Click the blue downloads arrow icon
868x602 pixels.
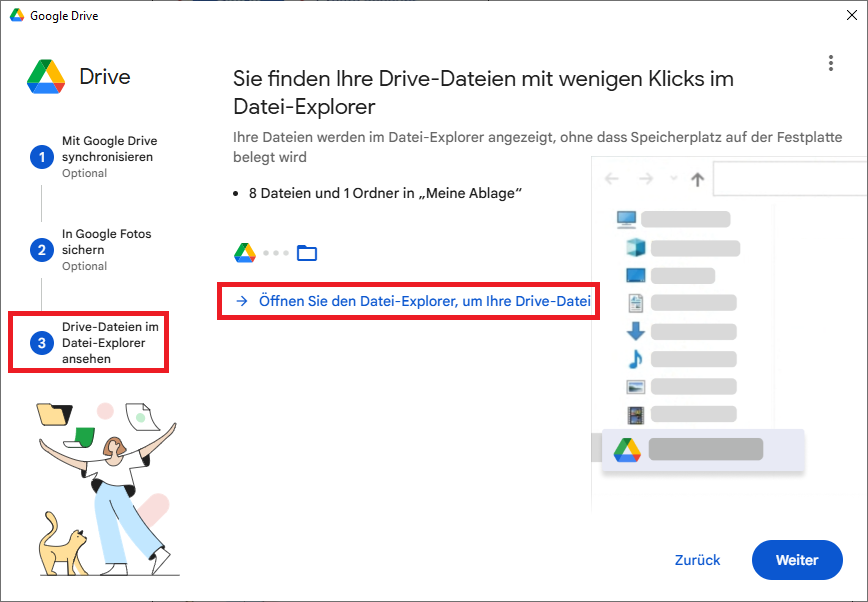[635, 331]
